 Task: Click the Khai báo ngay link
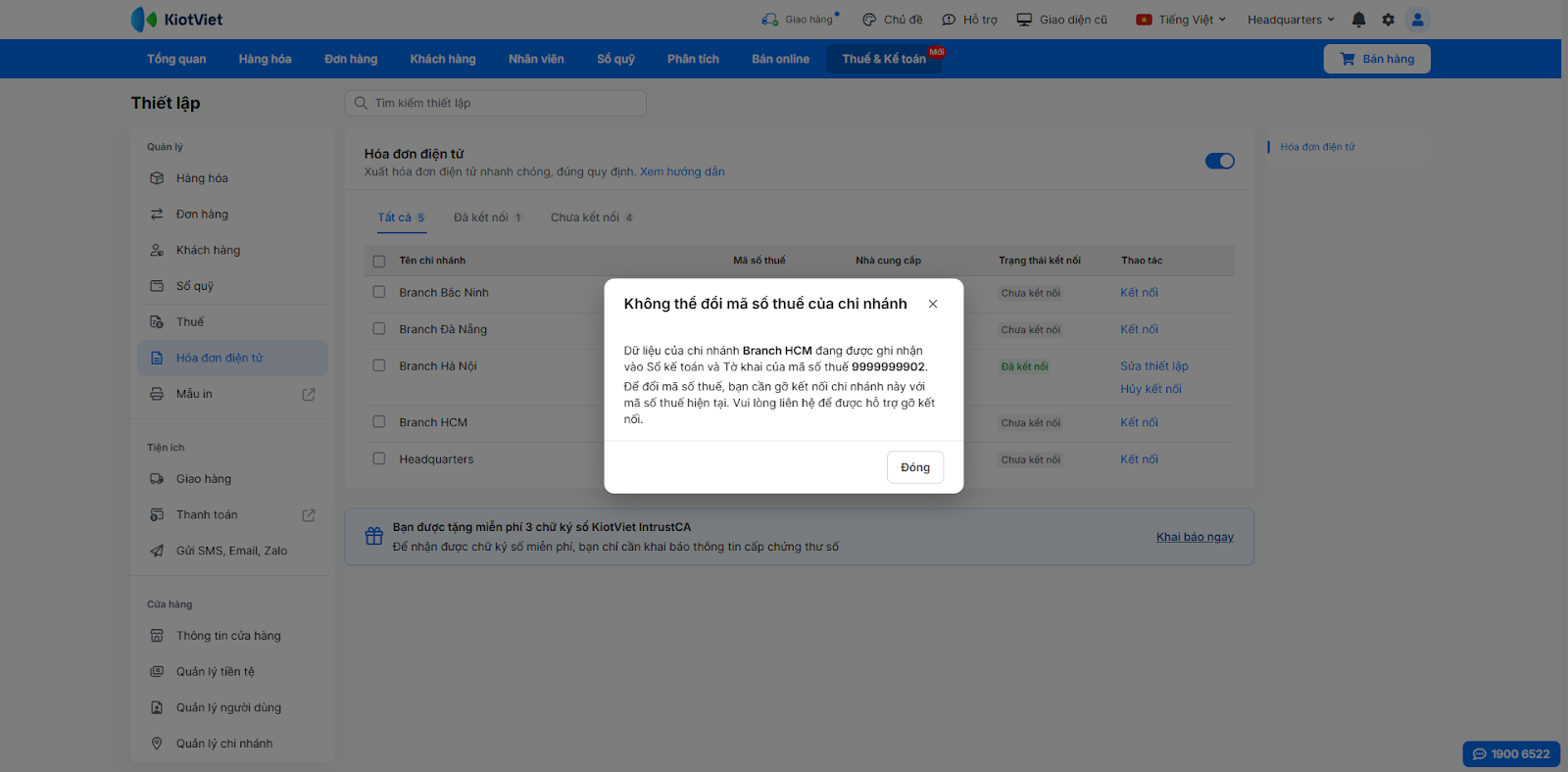(1195, 537)
